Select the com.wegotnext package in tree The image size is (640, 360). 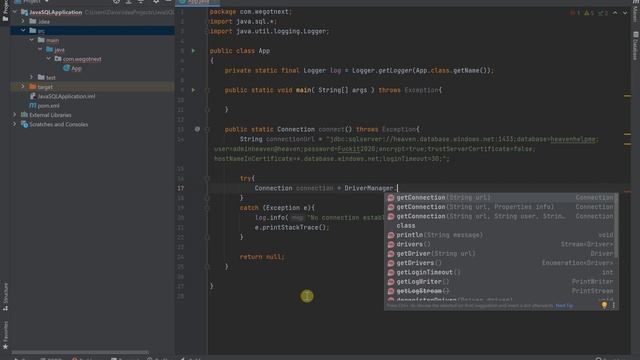click(78, 59)
